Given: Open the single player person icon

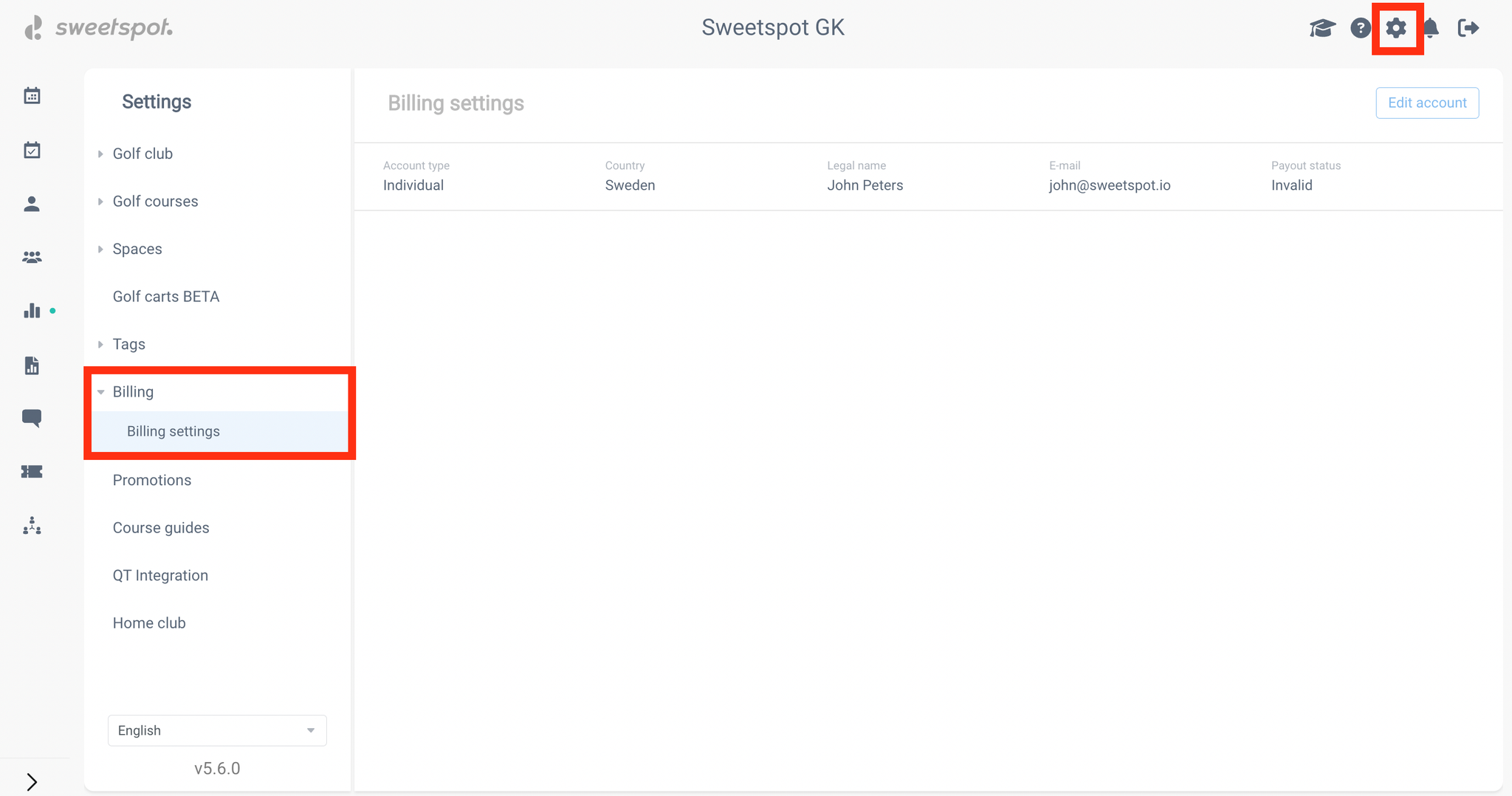Looking at the screenshot, I should (32, 204).
